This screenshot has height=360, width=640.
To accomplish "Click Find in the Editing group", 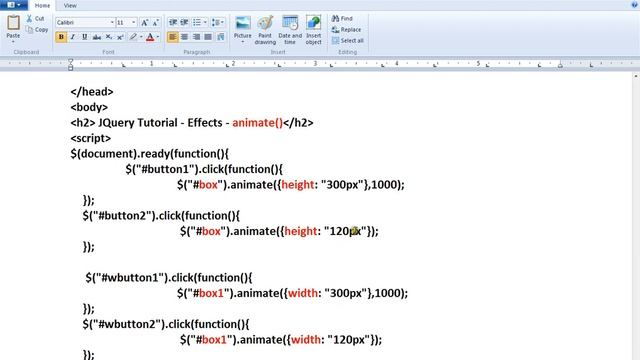I will [x=342, y=18].
